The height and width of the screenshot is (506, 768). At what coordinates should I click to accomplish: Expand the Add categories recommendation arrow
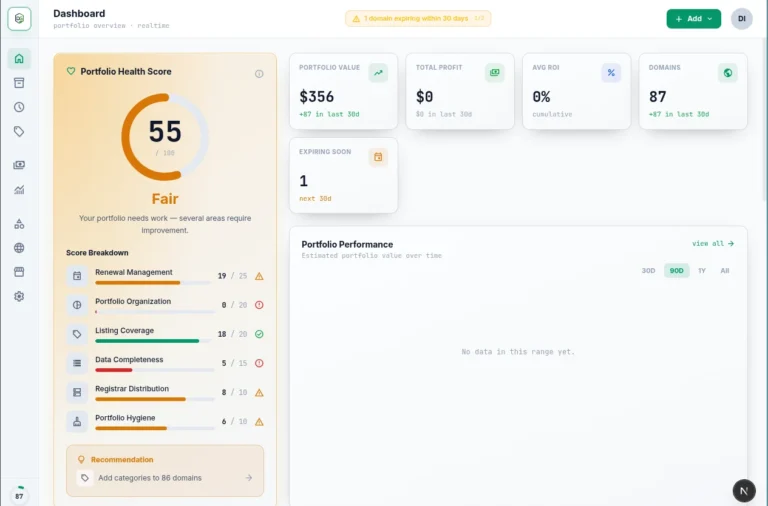(x=249, y=478)
